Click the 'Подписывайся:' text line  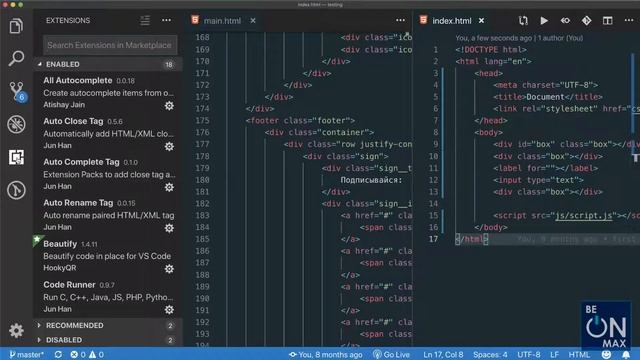click(371, 180)
